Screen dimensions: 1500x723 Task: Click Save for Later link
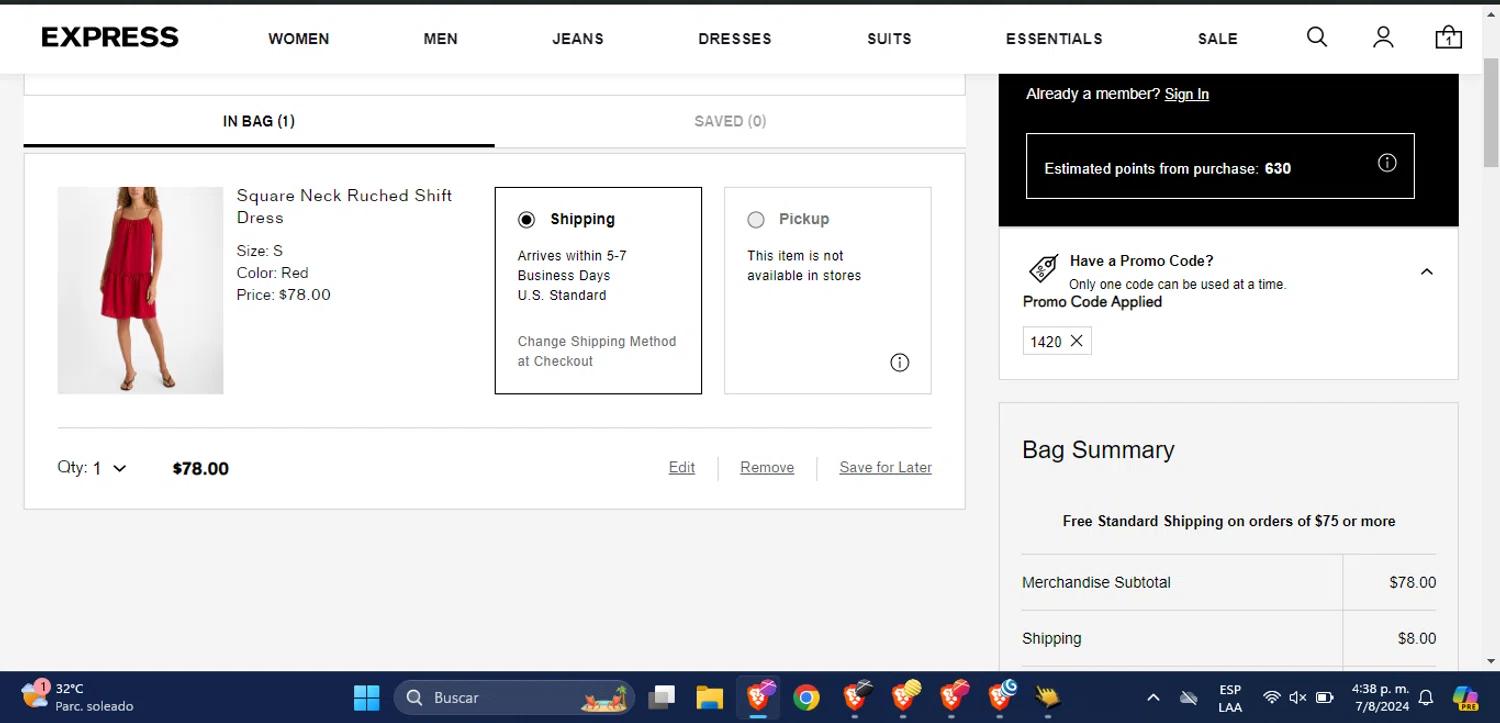(x=885, y=467)
